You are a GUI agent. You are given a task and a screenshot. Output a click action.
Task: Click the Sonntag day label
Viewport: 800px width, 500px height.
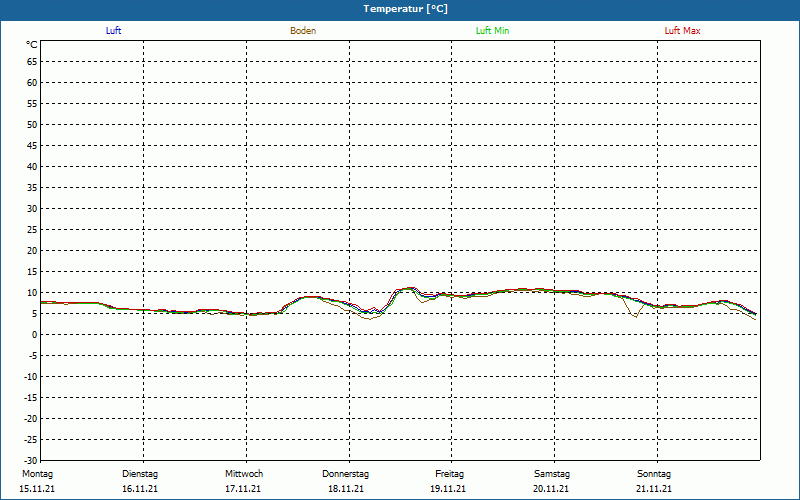coord(654,474)
